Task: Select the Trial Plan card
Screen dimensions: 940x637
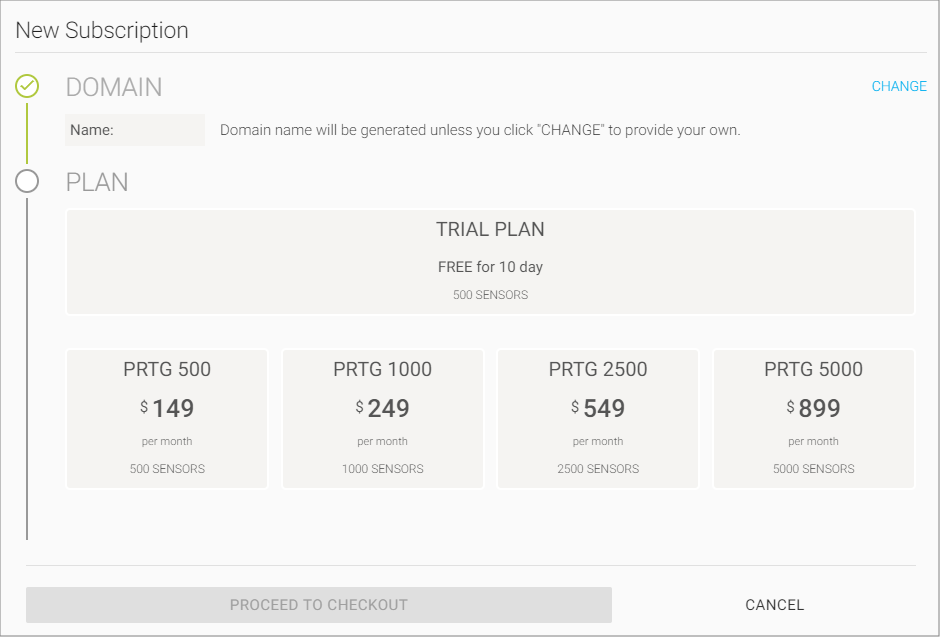Action: point(490,261)
